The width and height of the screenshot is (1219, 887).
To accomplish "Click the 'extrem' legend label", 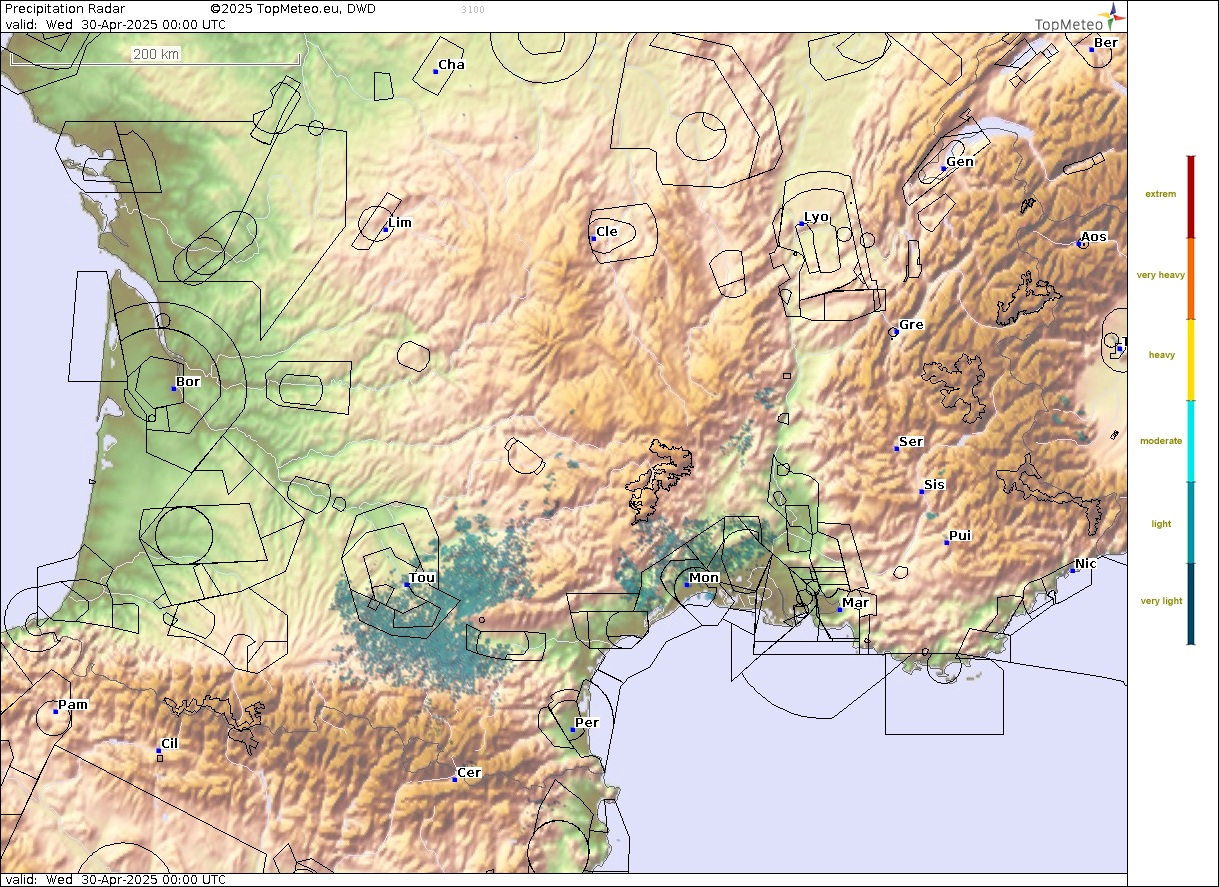I will 1161,194.
